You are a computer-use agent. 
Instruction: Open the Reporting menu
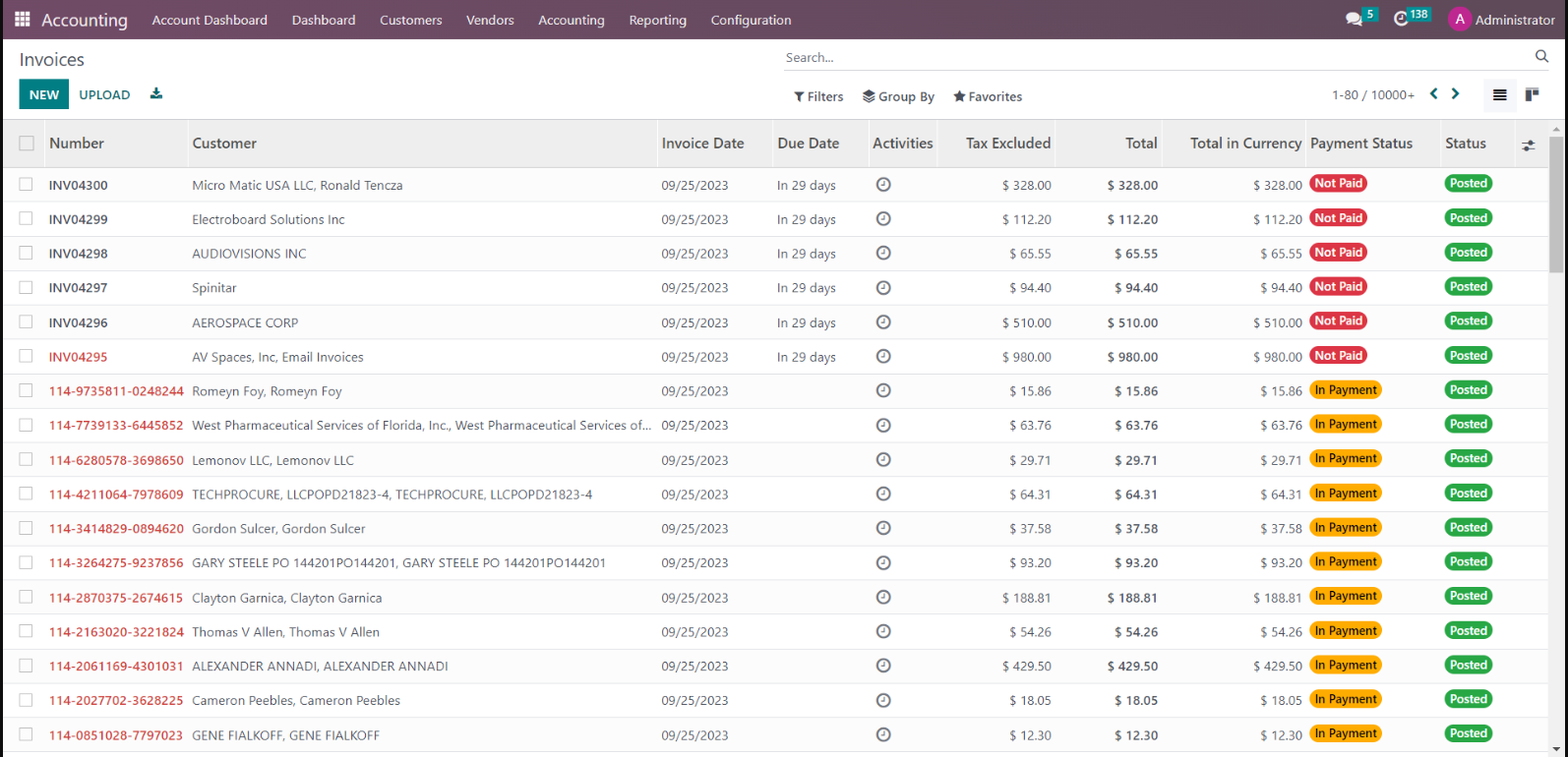[658, 20]
